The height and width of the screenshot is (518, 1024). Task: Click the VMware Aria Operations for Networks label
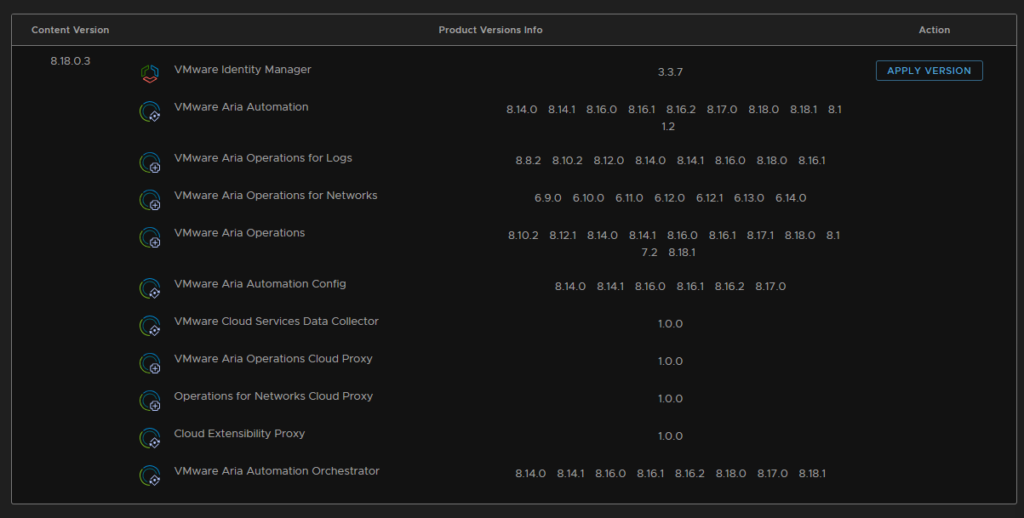[x=276, y=195]
